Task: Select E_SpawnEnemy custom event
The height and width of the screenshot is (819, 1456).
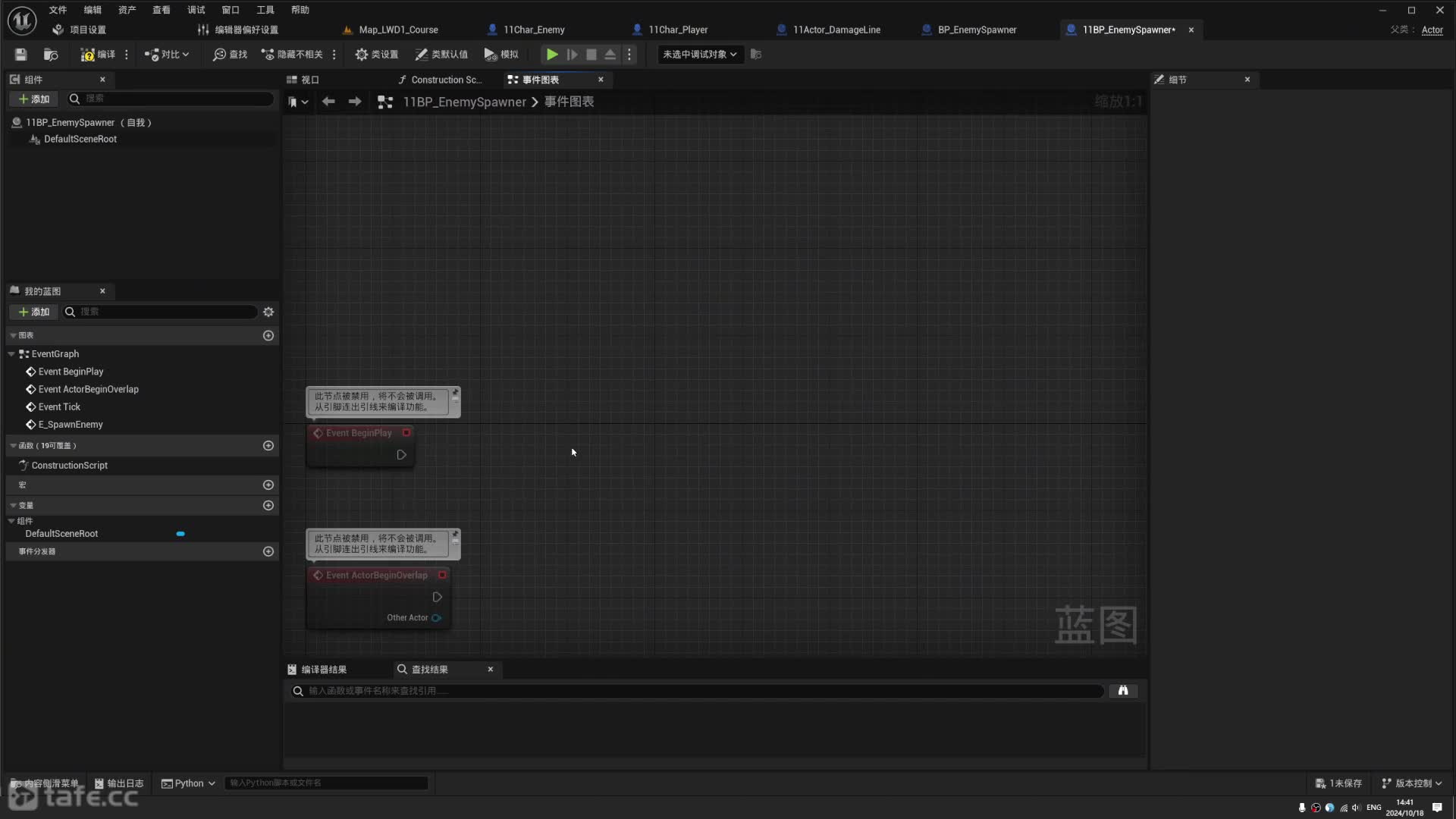Action: tap(70, 425)
